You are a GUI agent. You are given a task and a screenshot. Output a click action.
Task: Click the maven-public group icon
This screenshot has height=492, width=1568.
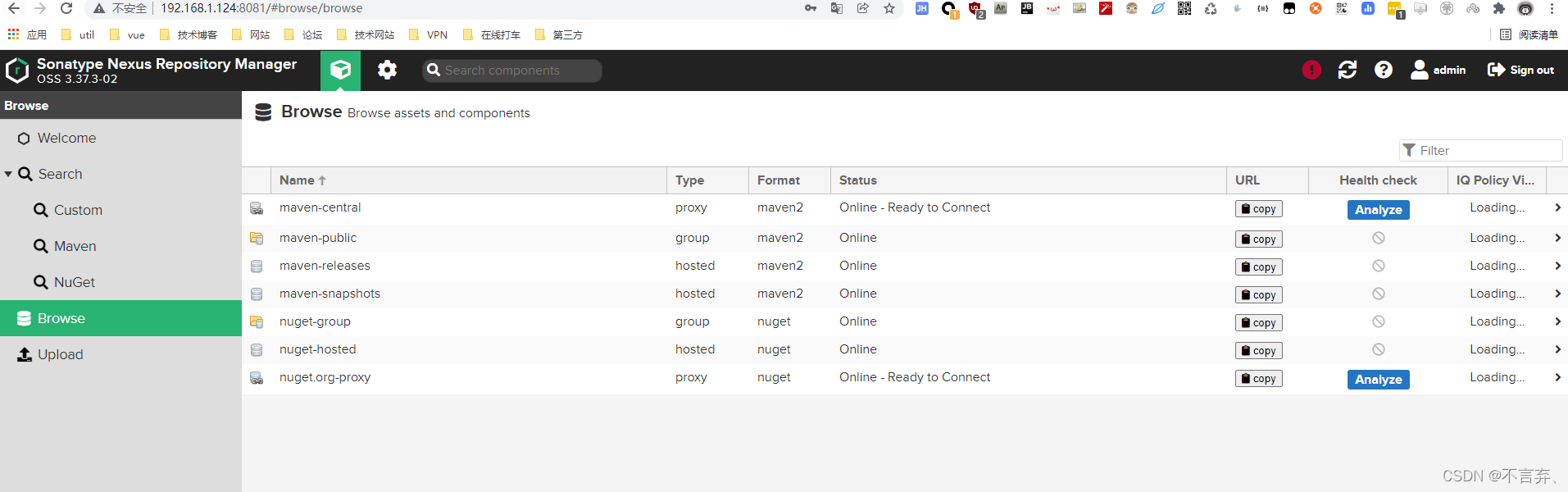(257, 239)
